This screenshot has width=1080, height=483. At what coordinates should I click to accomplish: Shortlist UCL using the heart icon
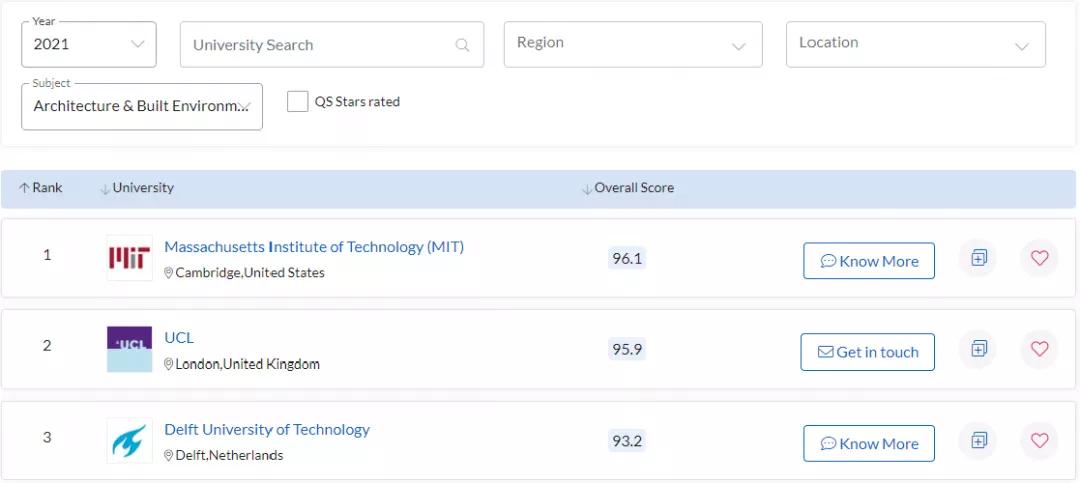click(1039, 349)
